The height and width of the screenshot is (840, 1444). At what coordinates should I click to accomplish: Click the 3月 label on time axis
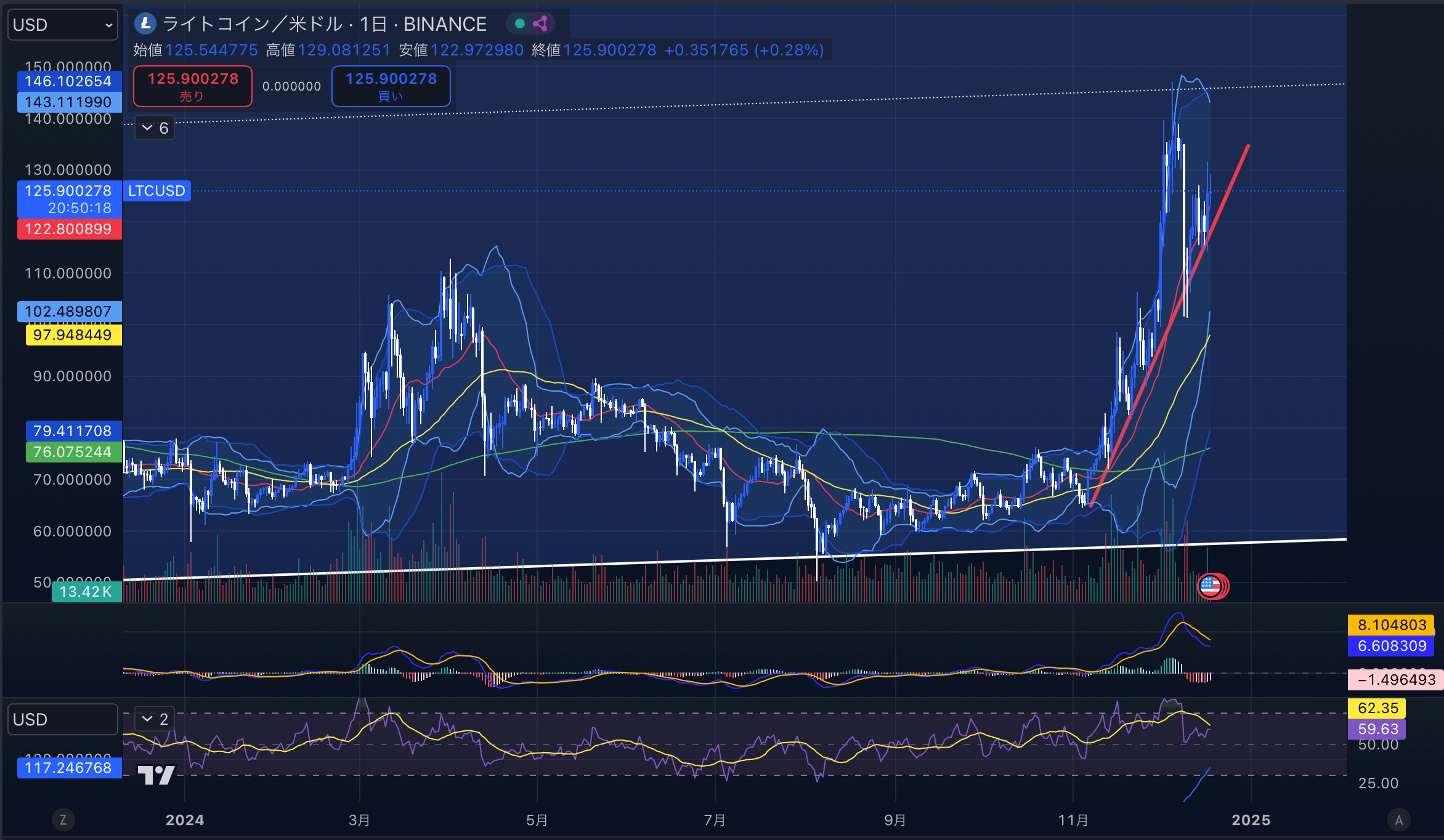[359, 820]
